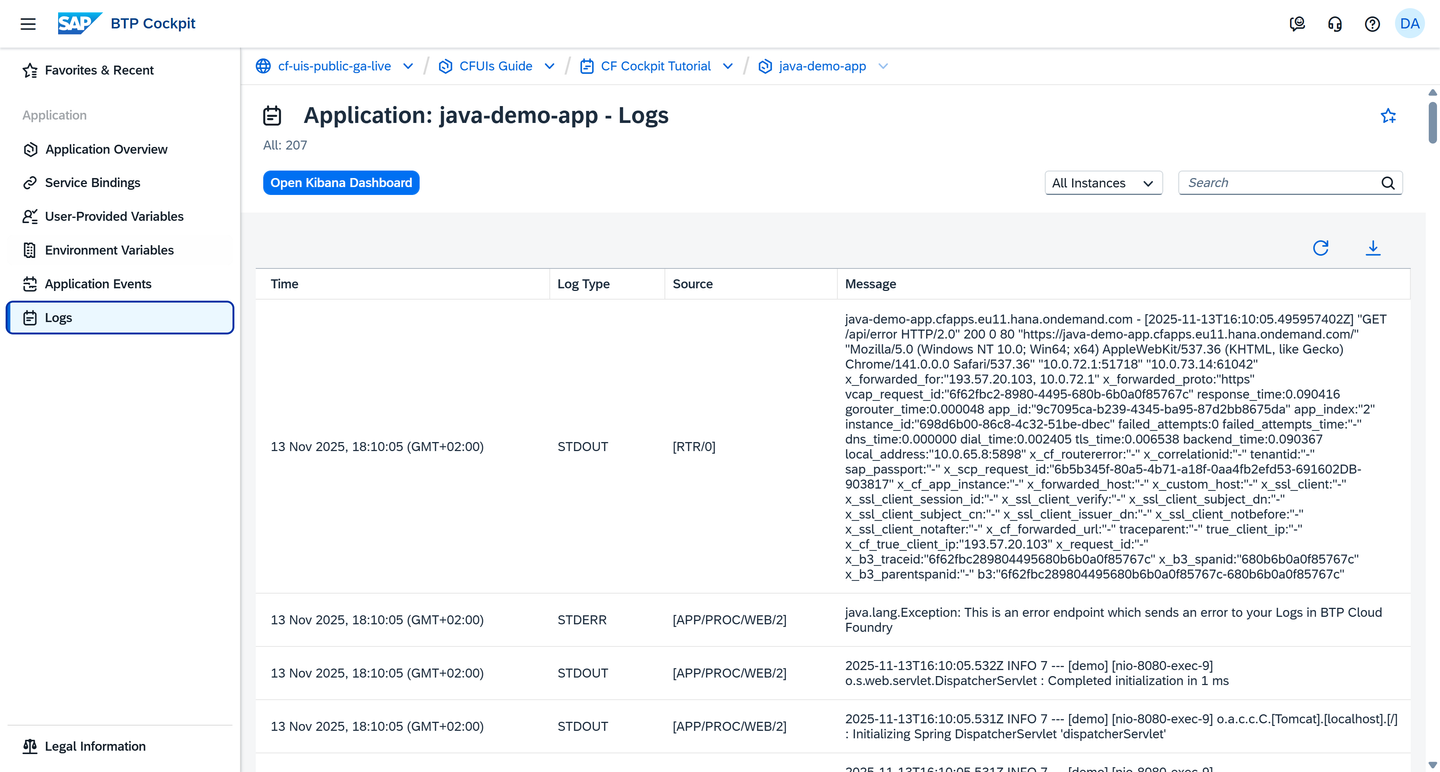Screen dimensions: 1440x772
Task: Click the CF Cockpit Tutorial breadcrumb
Action: [656, 66]
